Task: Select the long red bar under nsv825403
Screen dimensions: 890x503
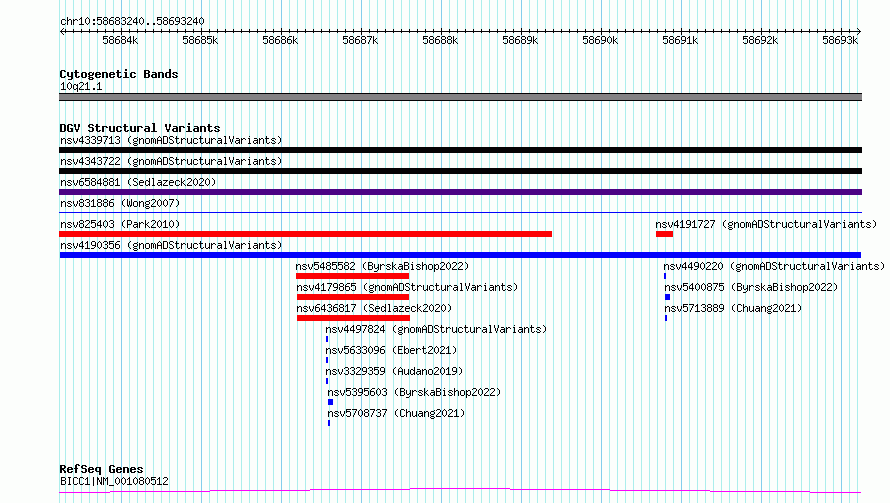Action: tap(305, 234)
